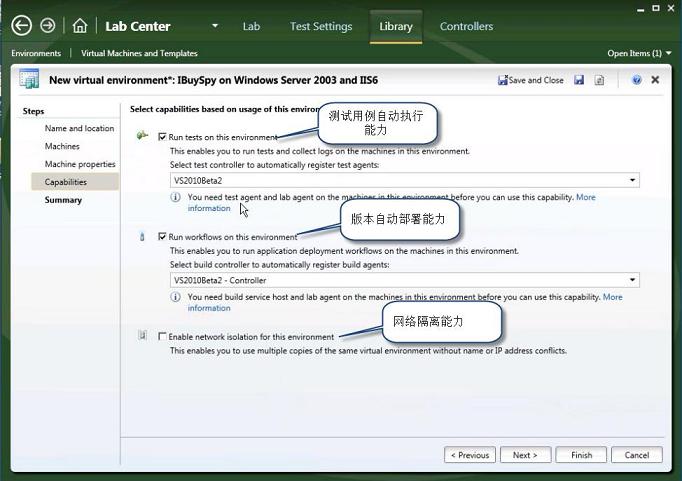This screenshot has width=682, height=481.
Task: Open the VS2010Beta2 test controller dropdown
Action: pyautogui.click(x=405, y=180)
